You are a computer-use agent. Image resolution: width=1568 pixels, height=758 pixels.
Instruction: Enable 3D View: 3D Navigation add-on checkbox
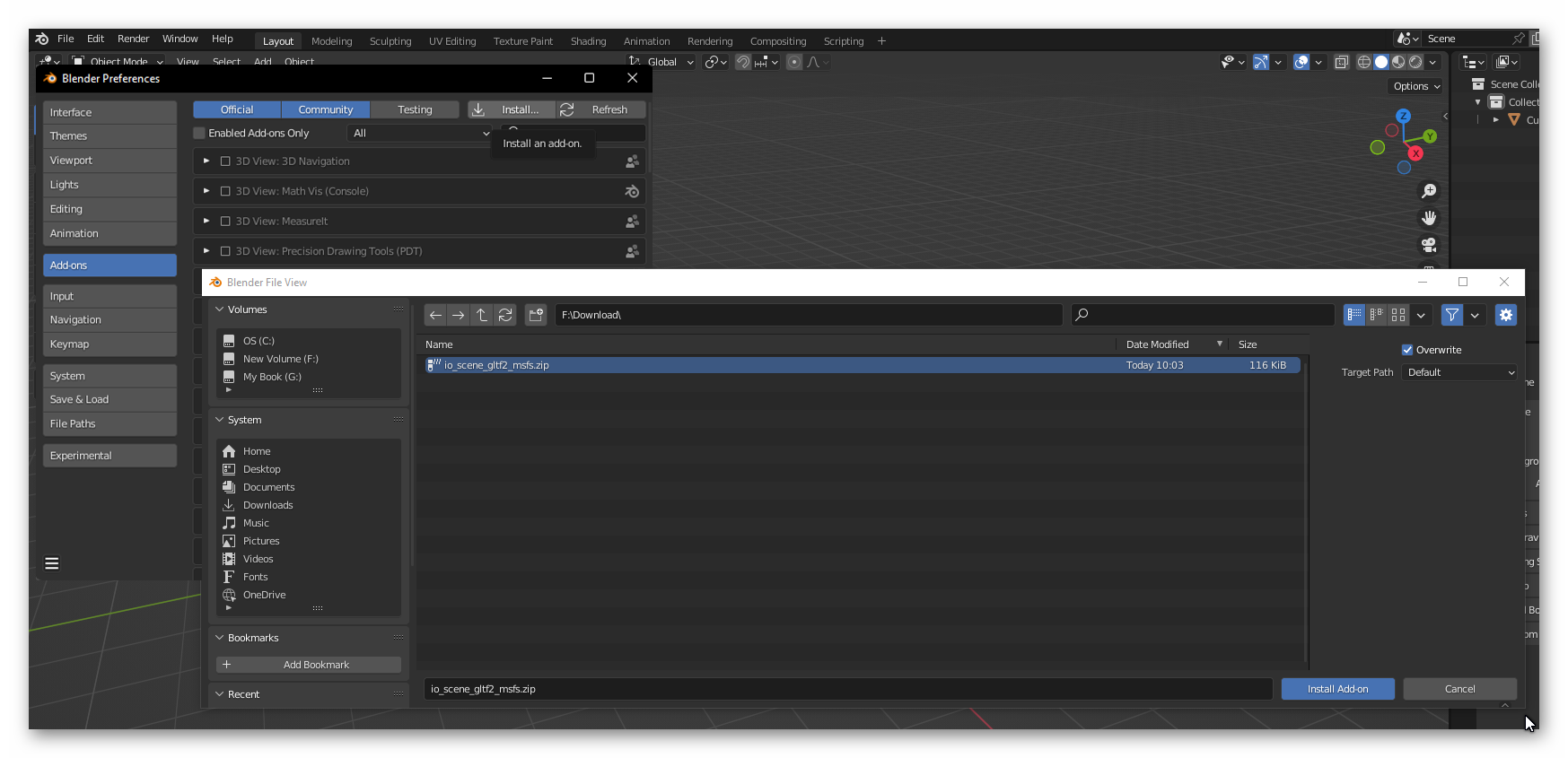pos(225,161)
